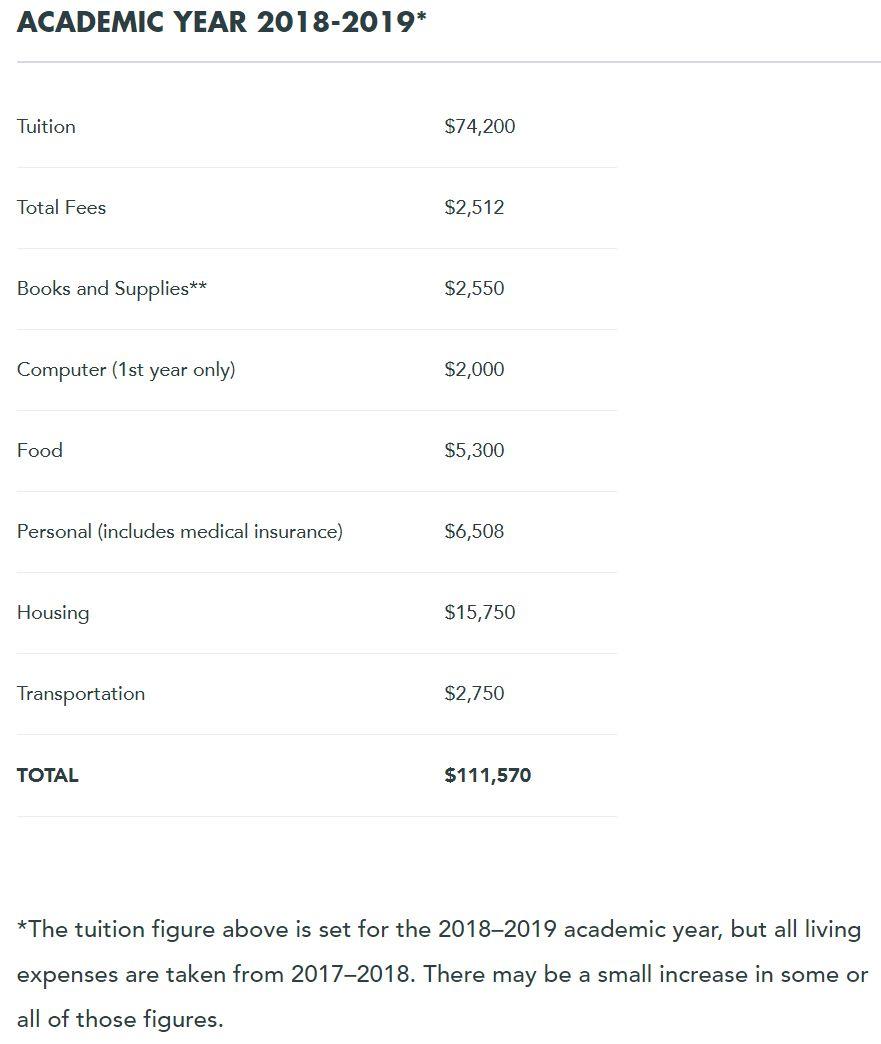Click the Computer (1st year only) label
This screenshot has width=881, height=1044.
point(126,370)
